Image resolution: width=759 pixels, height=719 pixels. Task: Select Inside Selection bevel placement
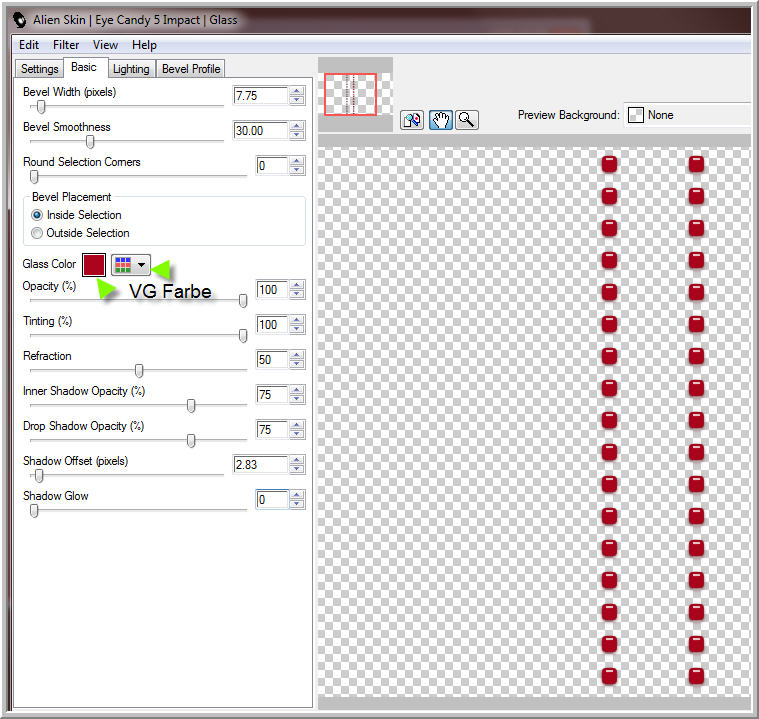(x=37, y=215)
